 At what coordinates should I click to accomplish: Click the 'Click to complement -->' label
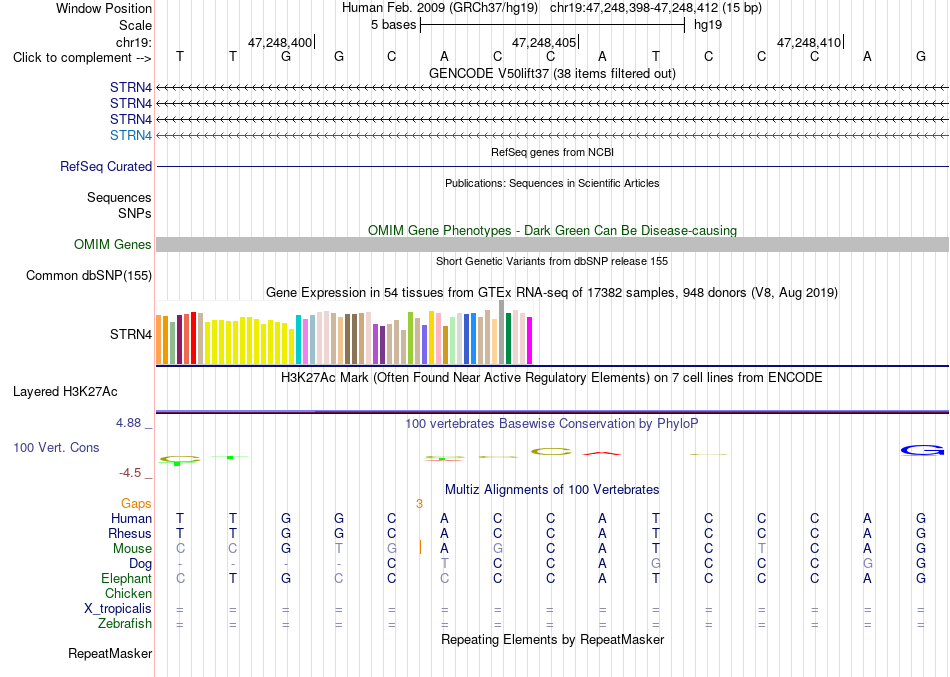tap(82, 58)
